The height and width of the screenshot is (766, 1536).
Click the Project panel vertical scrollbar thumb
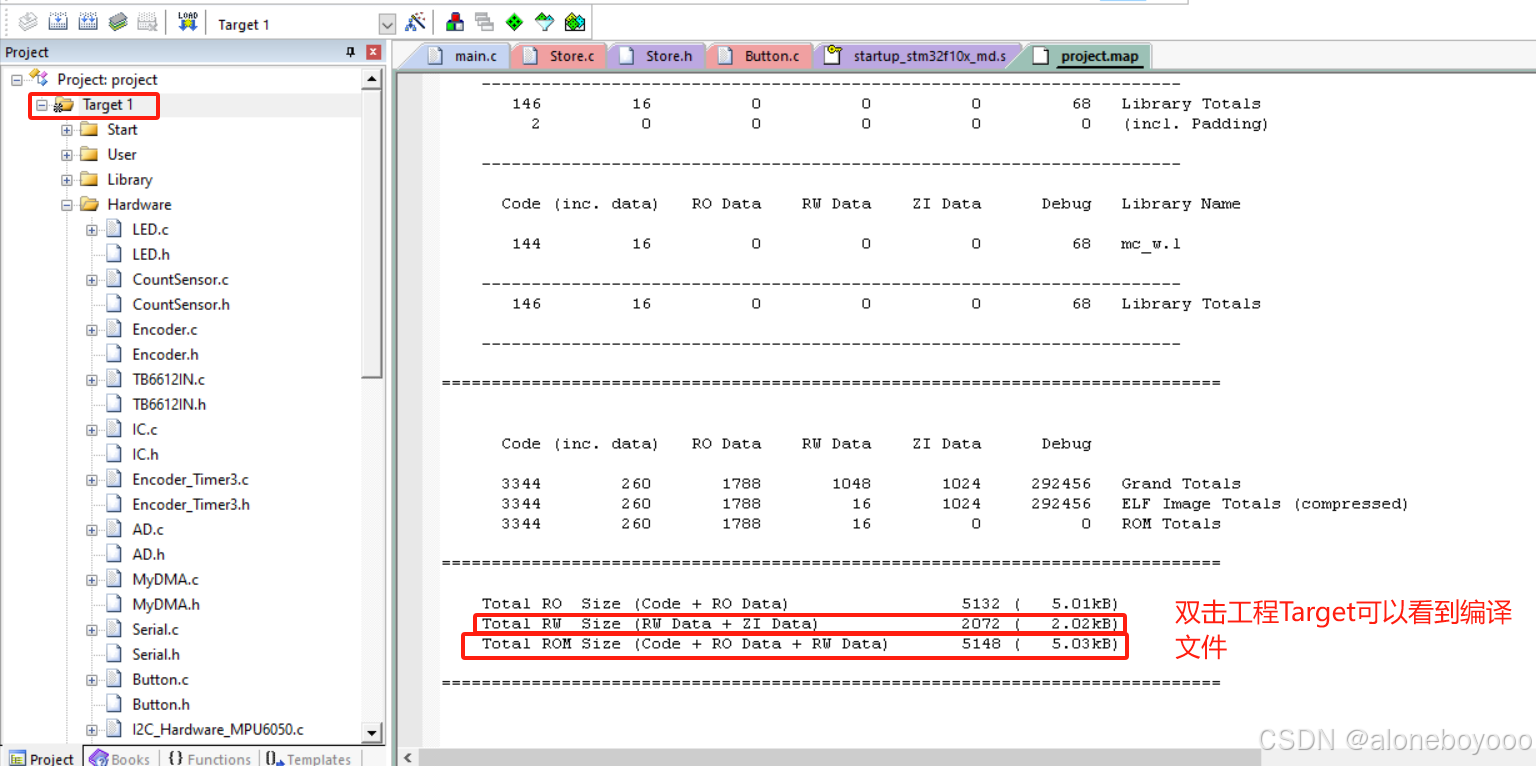(372, 233)
